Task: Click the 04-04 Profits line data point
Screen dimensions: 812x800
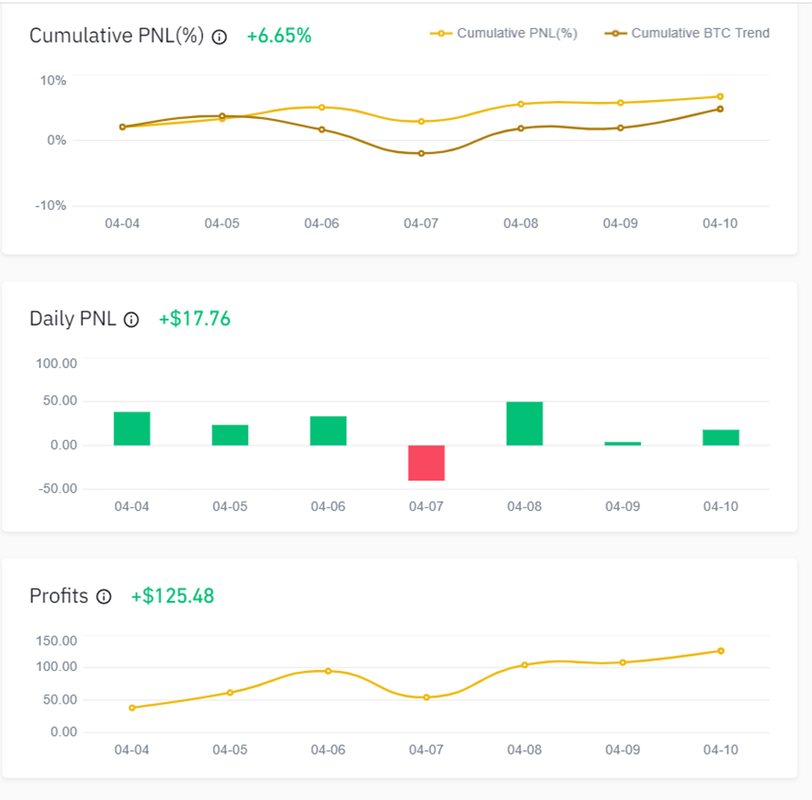Action: [132, 708]
